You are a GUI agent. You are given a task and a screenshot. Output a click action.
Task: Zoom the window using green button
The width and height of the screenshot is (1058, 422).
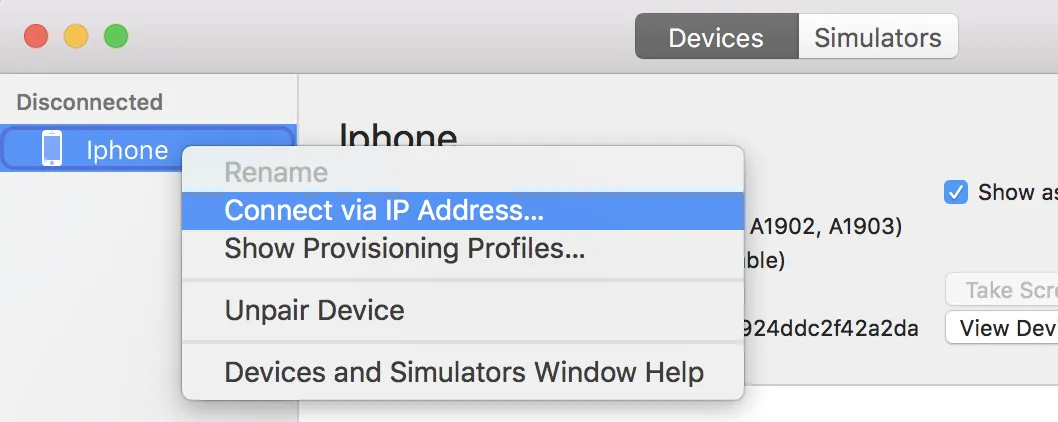(116, 37)
